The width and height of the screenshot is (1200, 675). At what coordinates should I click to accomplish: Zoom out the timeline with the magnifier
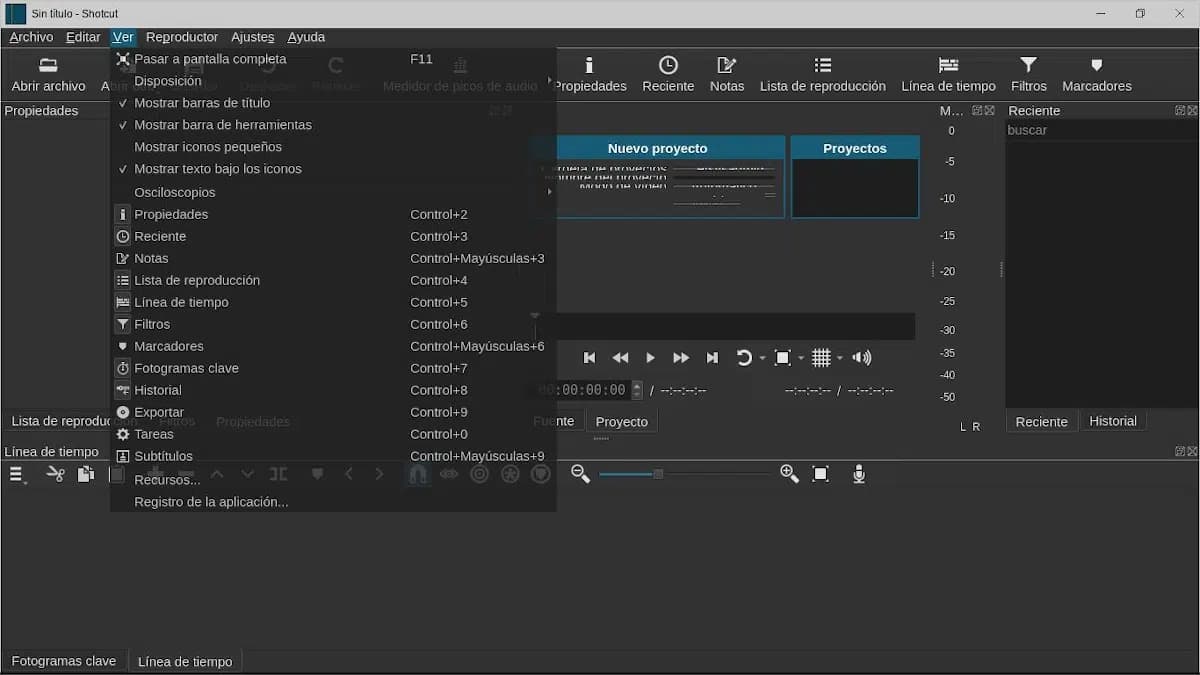point(580,474)
